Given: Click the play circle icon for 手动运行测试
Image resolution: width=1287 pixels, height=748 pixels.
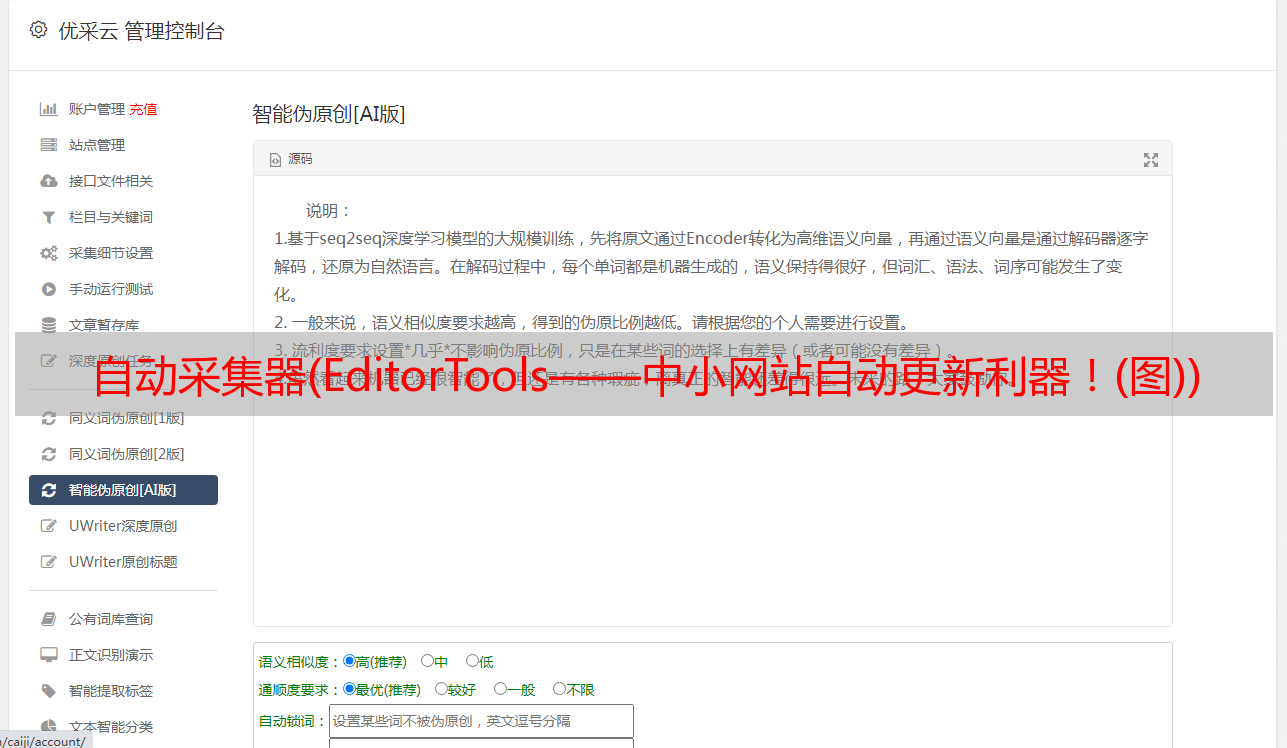Looking at the screenshot, I should coord(48,289).
